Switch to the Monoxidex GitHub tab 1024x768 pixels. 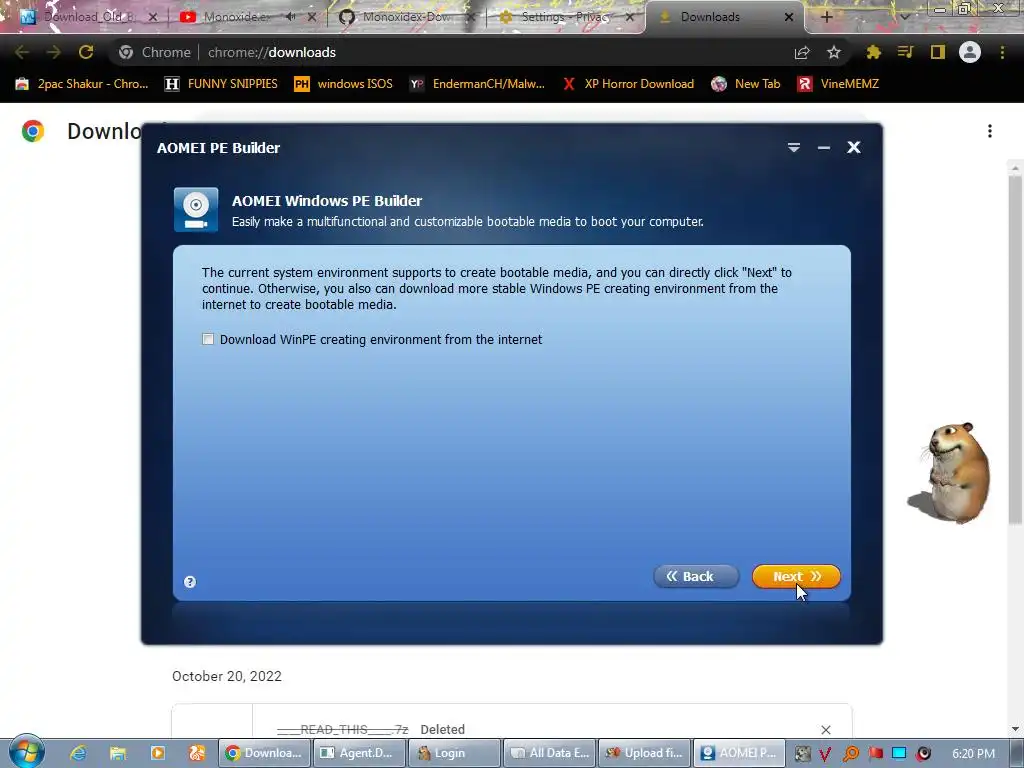[406, 17]
